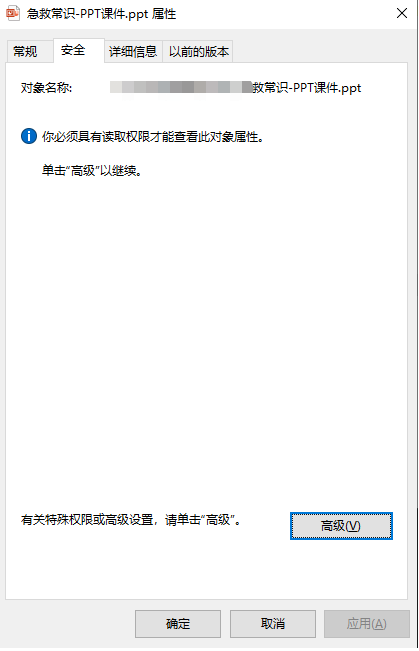The image size is (419, 651).
Task: Click the PowerPoint file icon in title bar
Action: coord(12,13)
